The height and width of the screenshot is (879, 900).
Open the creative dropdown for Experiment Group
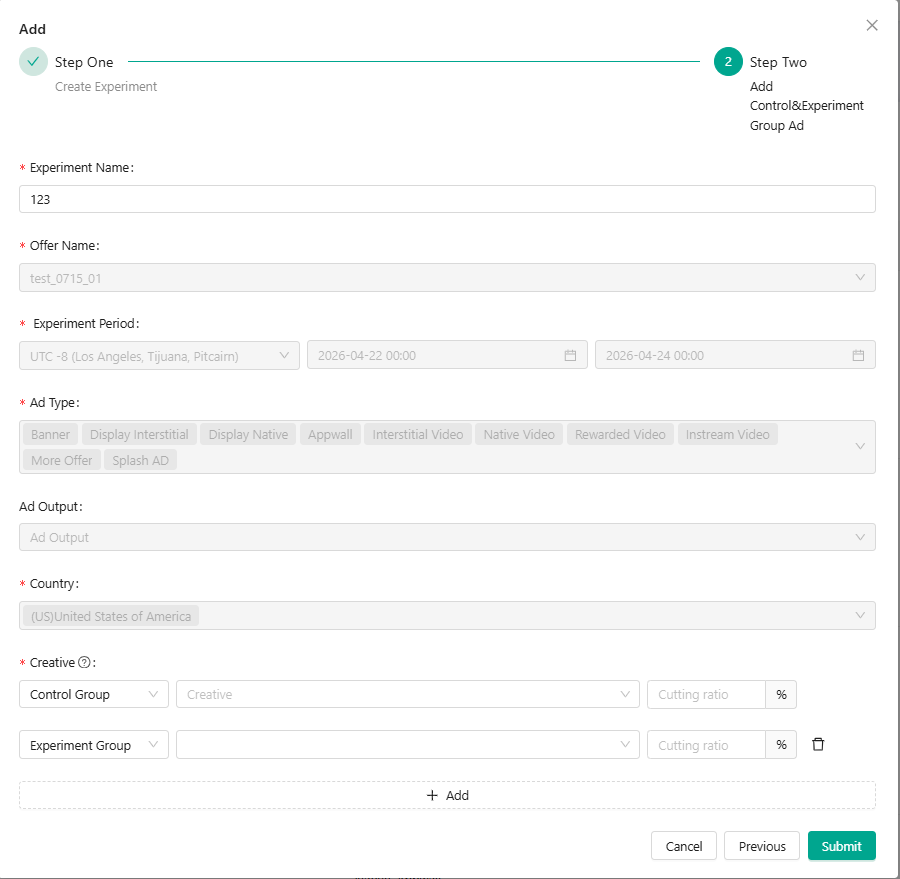click(408, 745)
